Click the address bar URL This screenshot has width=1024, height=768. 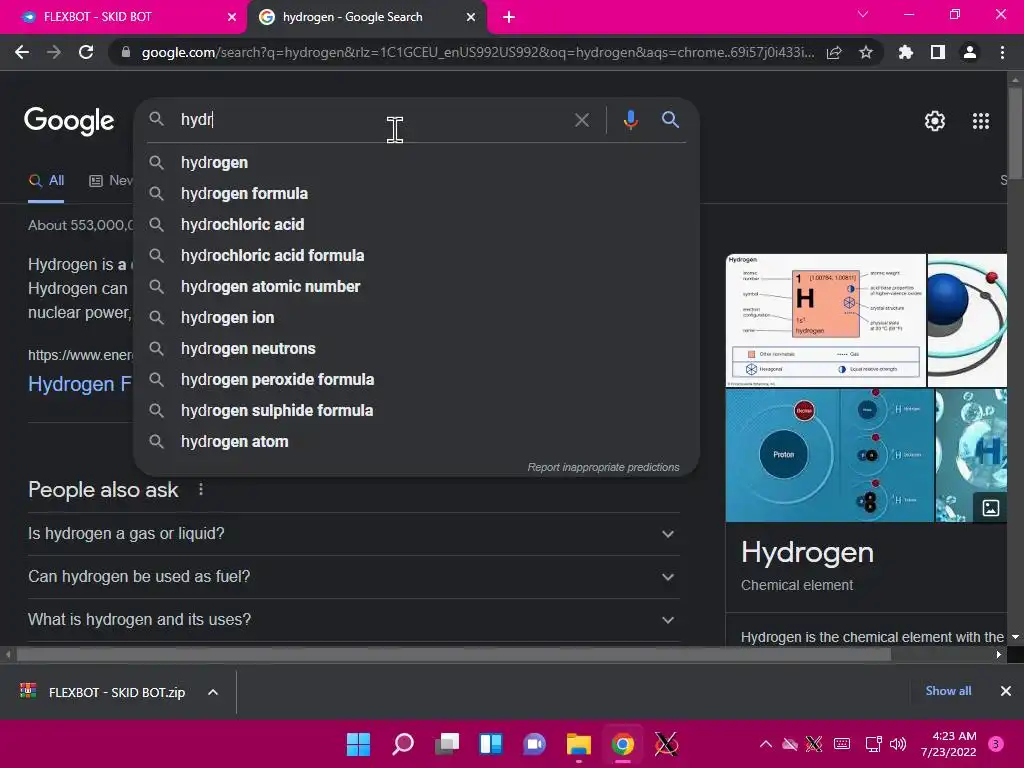point(477,52)
